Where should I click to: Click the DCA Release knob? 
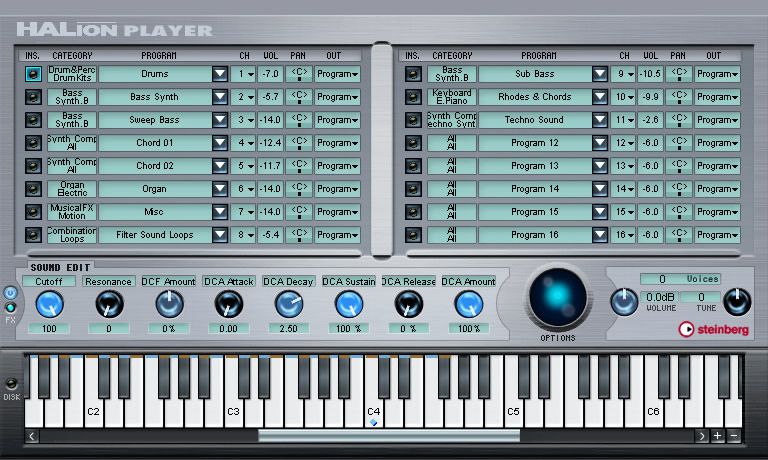click(x=408, y=304)
